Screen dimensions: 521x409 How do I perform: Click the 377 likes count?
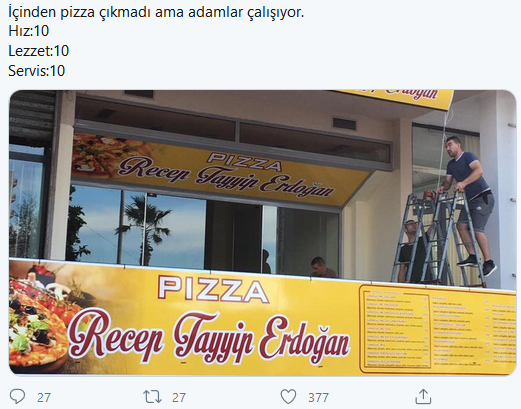pos(318,397)
